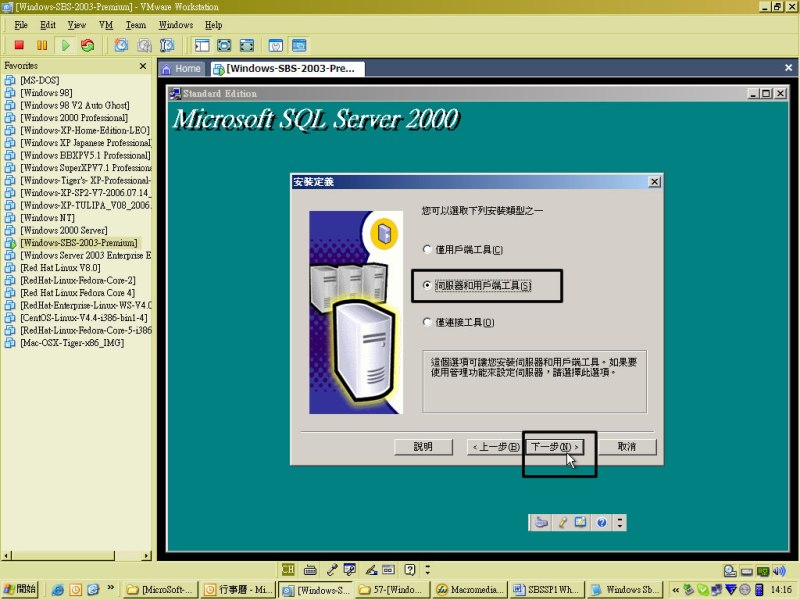
Task: Click the green Power On play button
Action: pyautogui.click(x=65, y=45)
